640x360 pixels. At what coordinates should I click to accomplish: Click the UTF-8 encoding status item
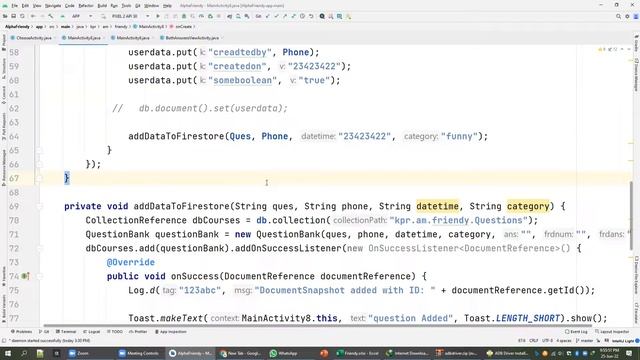coord(547,340)
